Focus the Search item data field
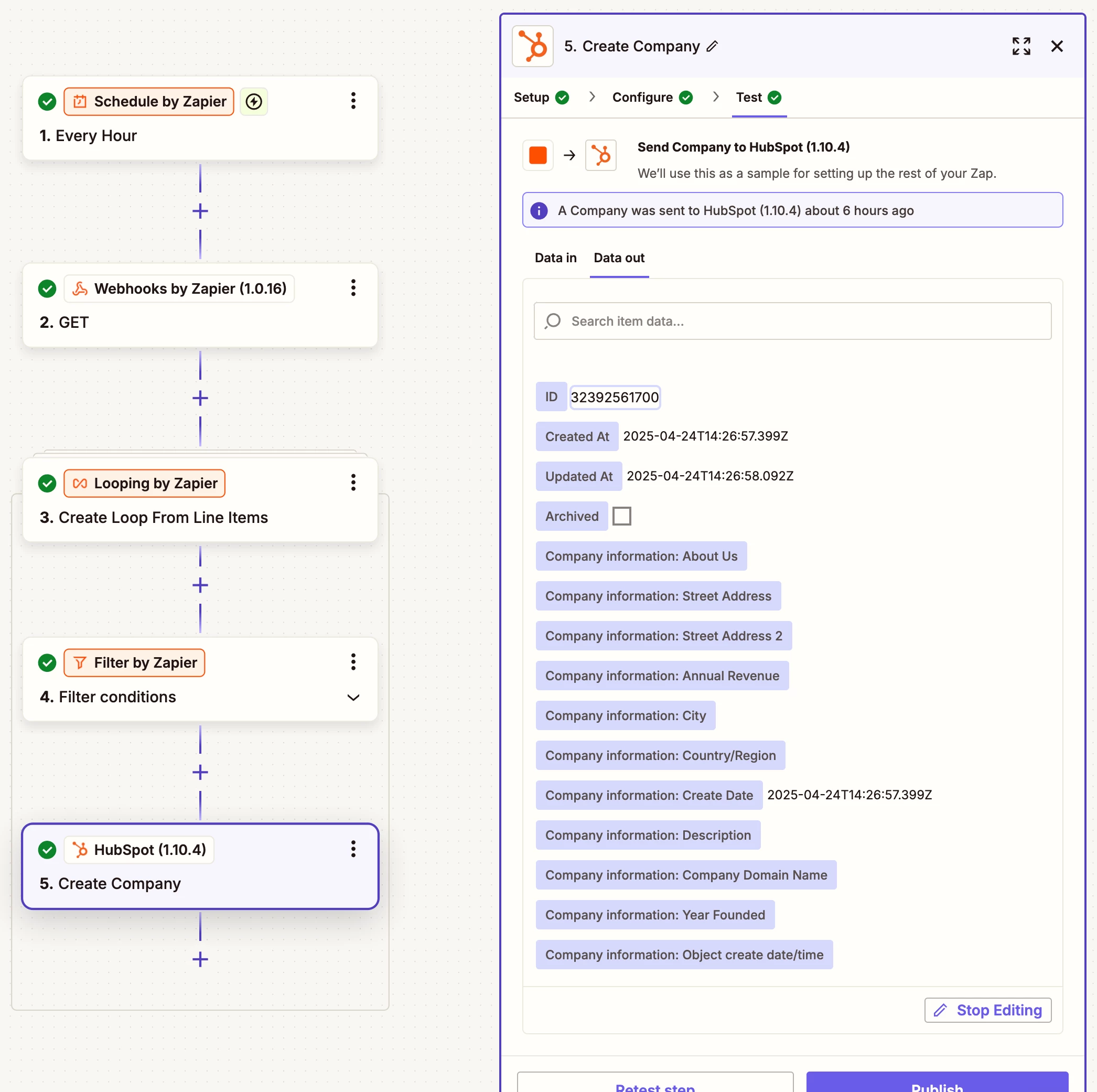This screenshot has width=1097, height=1092. coord(792,321)
